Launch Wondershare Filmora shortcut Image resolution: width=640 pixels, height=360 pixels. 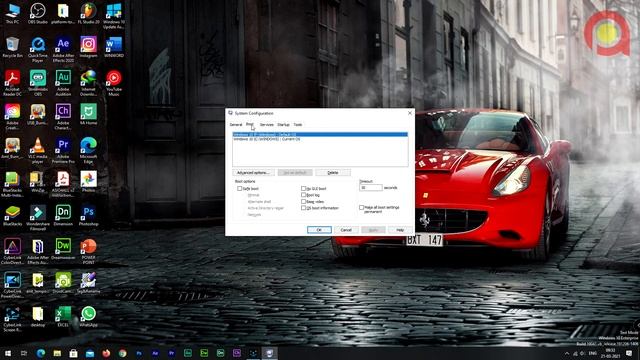point(38,218)
